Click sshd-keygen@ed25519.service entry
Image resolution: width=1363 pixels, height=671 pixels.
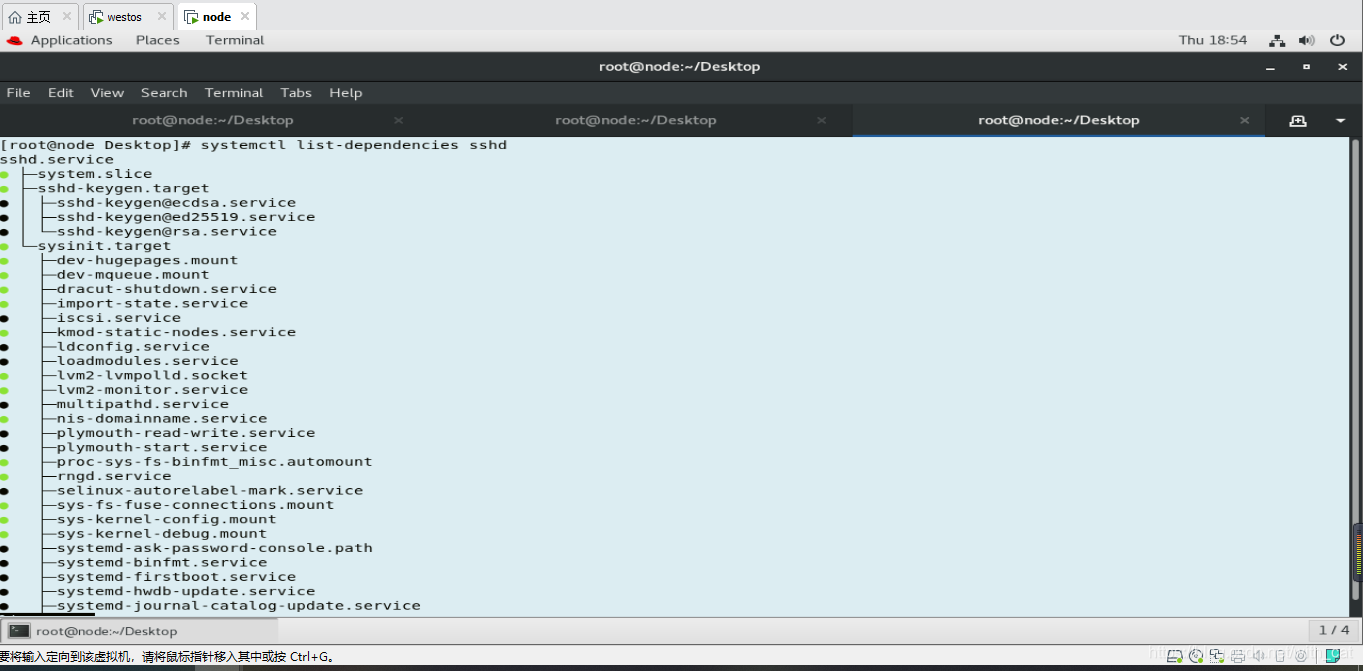pyautogui.click(x=186, y=217)
